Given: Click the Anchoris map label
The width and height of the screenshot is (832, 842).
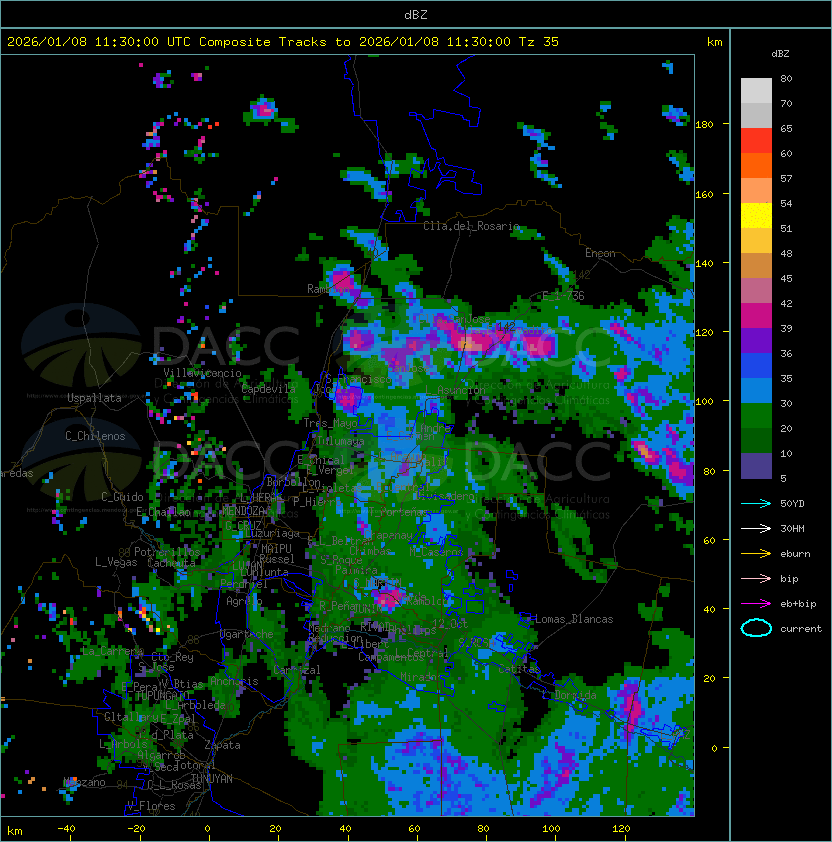Looking at the screenshot, I should [234, 681].
